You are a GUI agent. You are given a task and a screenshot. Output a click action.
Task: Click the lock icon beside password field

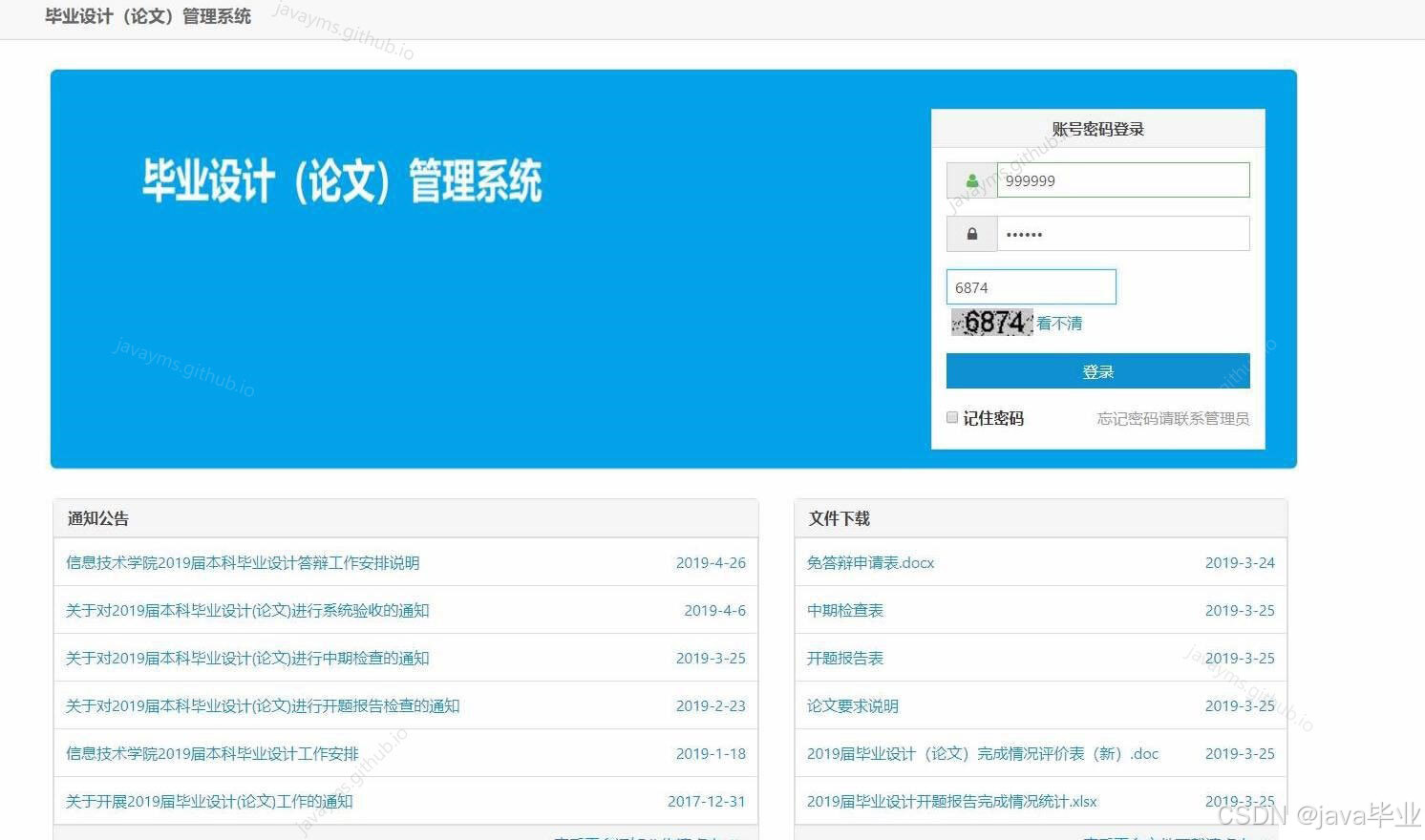pyautogui.click(x=971, y=234)
